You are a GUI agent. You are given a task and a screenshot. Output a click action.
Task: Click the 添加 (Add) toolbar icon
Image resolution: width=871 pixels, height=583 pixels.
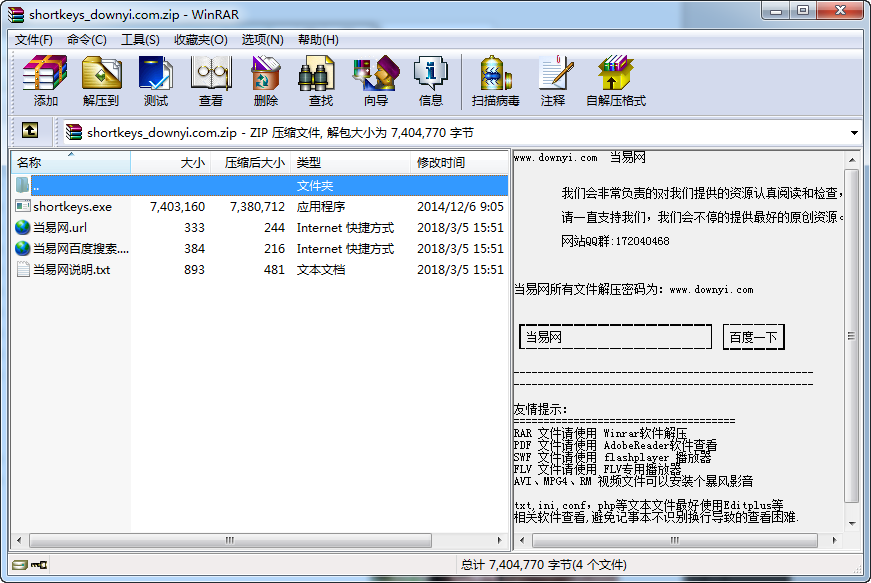click(x=44, y=80)
